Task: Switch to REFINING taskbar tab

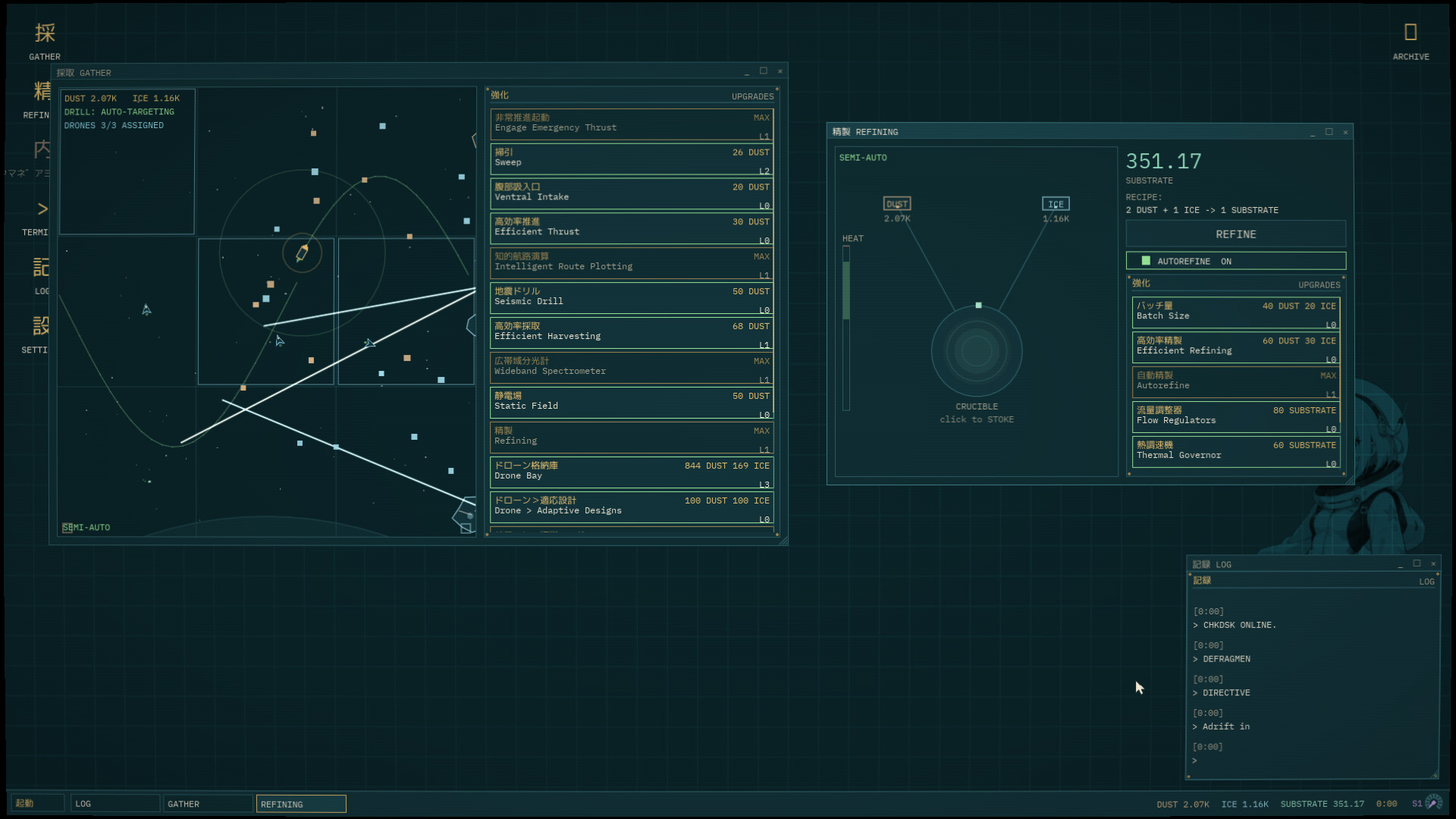Action: coord(301,804)
